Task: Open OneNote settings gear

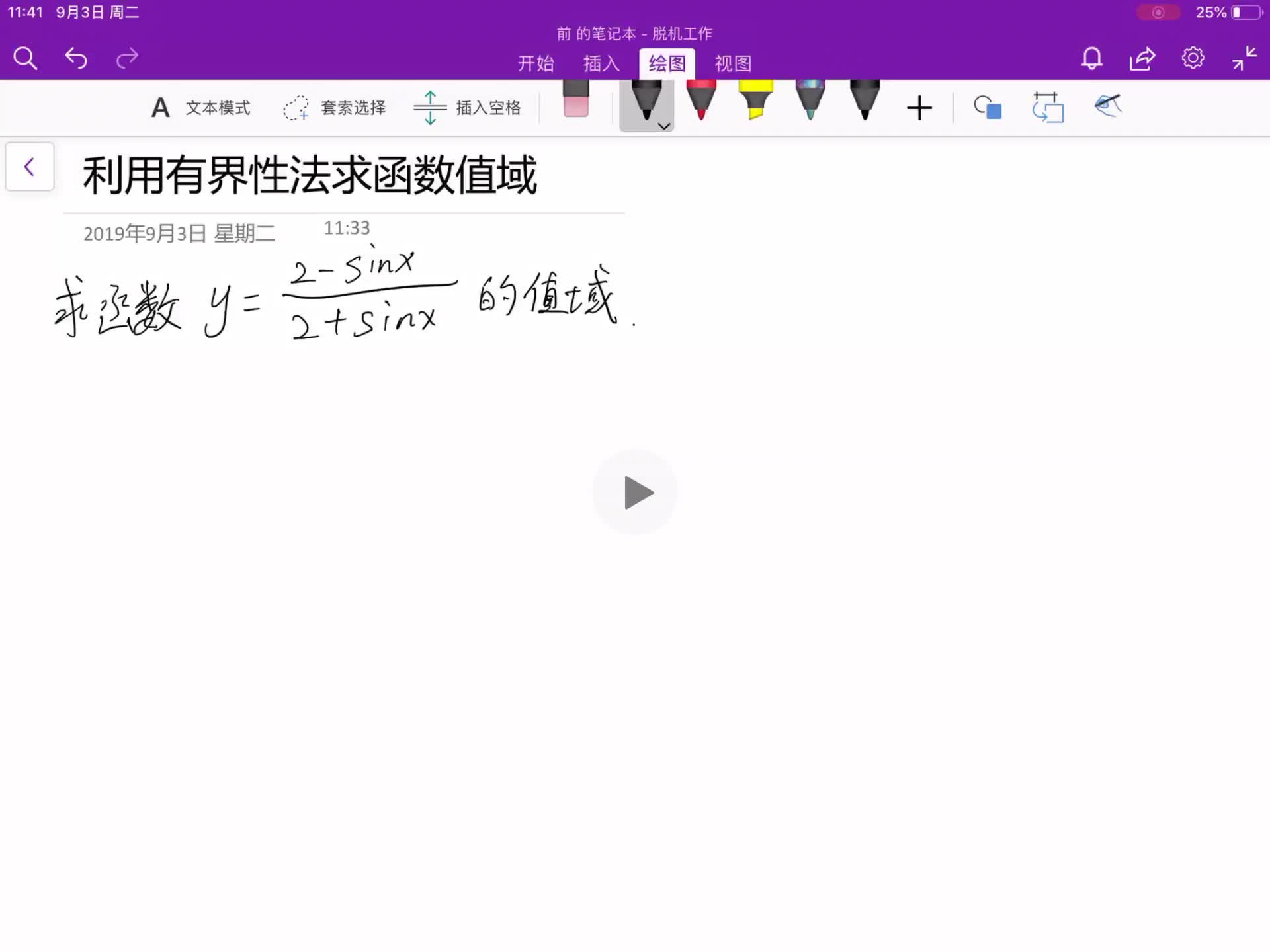Action: point(1193,58)
